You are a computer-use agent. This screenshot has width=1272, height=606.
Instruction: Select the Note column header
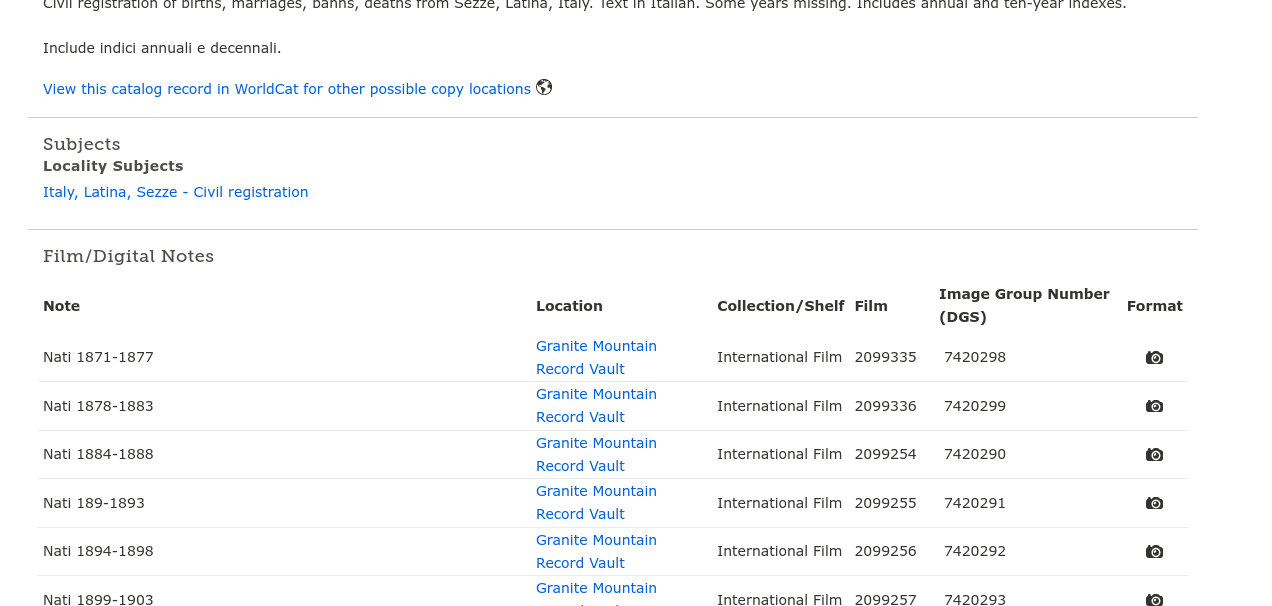point(61,306)
